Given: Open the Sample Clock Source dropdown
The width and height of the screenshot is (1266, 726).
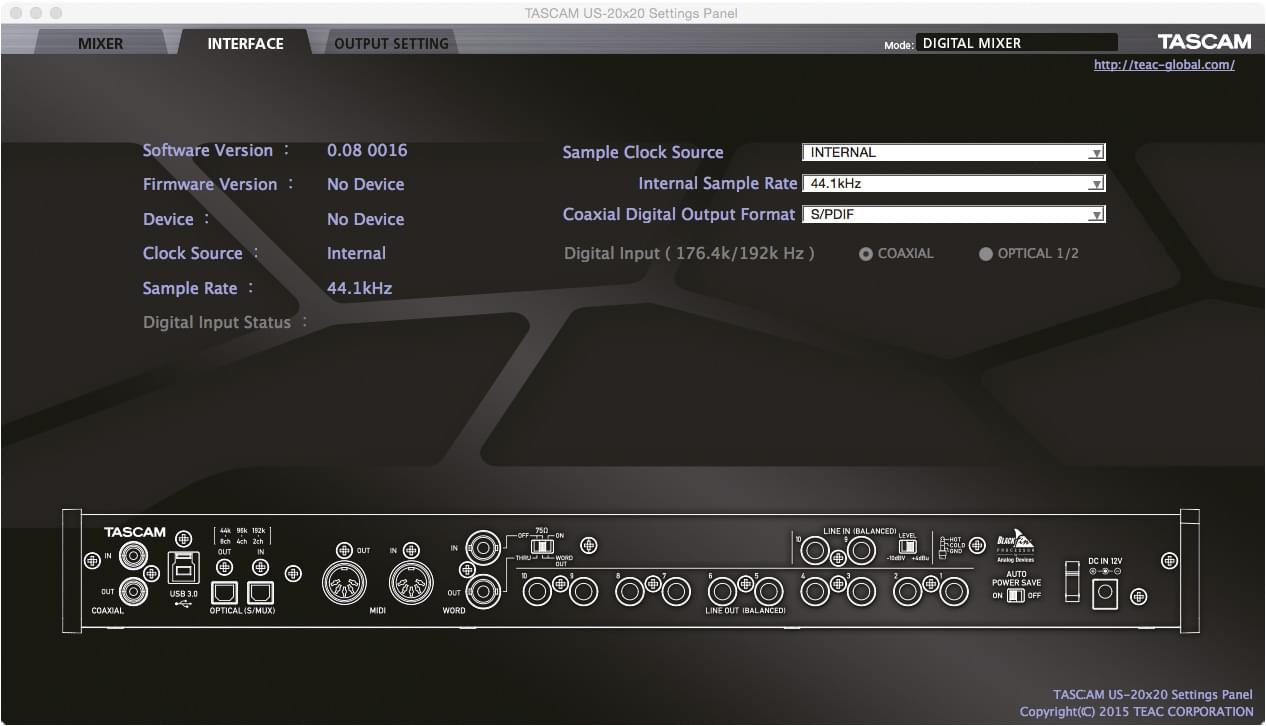Looking at the screenshot, I should 954,152.
